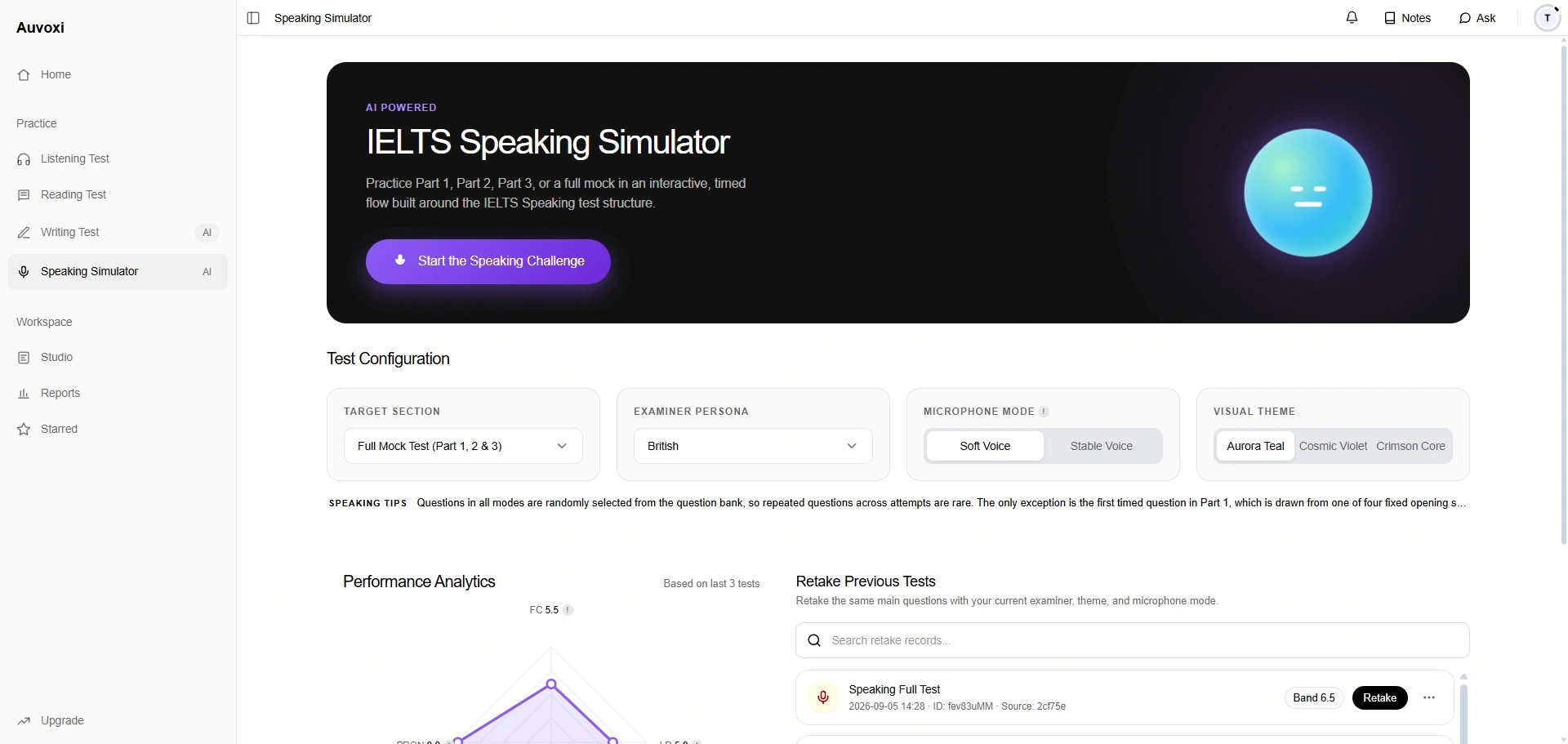Click the Speaking Full Test record title
The width and height of the screenshot is (1568, 744).
coord(894,690)
